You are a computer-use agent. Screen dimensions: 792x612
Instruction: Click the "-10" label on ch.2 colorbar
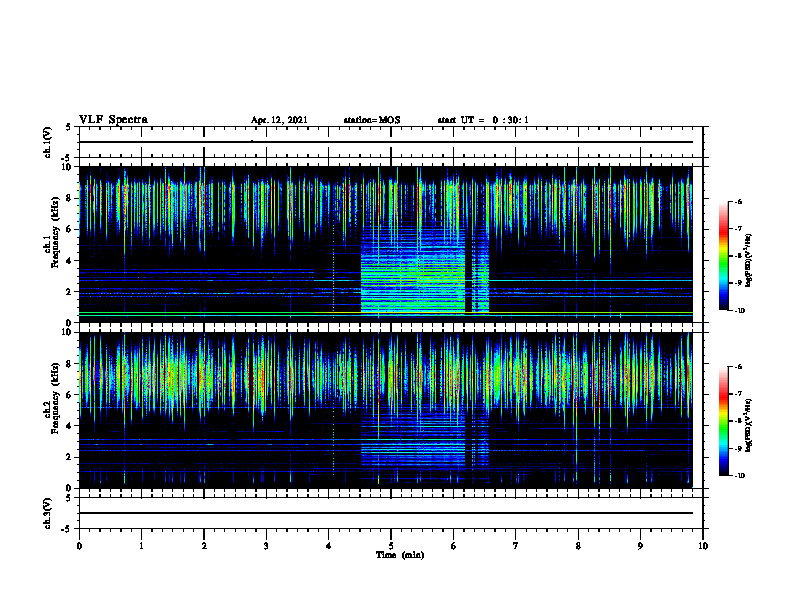coord(739,475)
